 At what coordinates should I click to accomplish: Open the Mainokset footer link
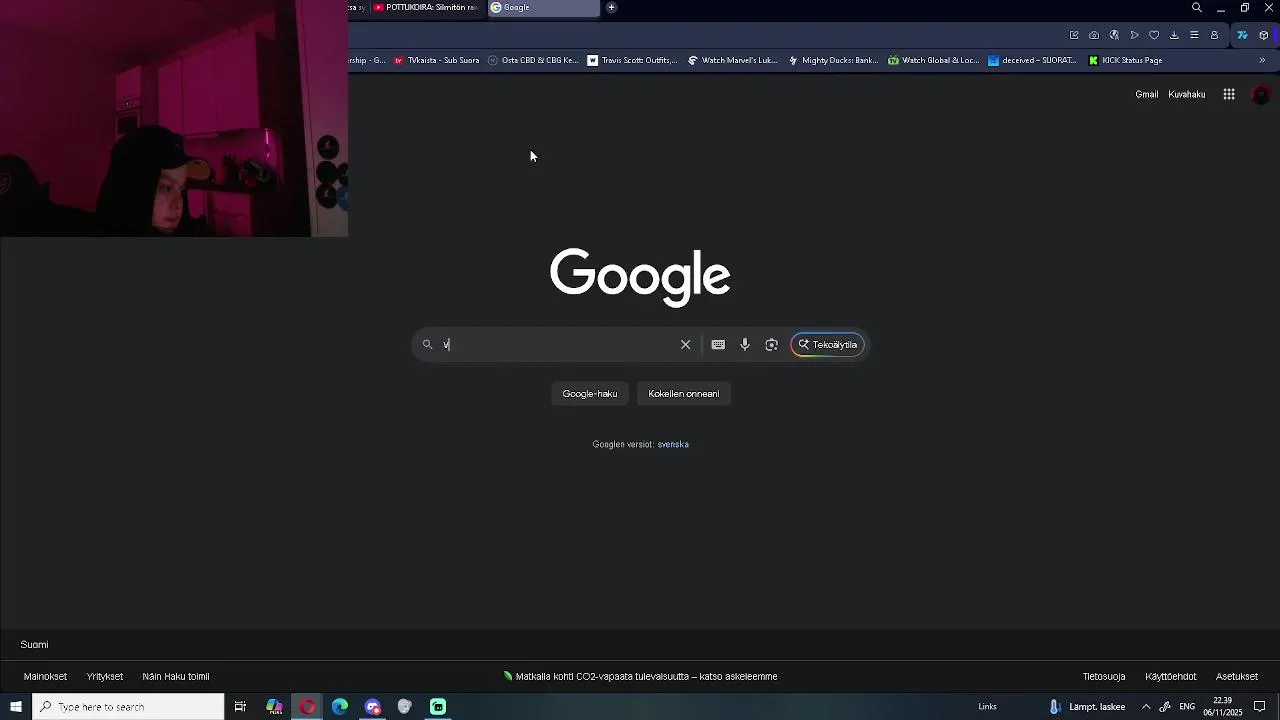pos(45,676)
